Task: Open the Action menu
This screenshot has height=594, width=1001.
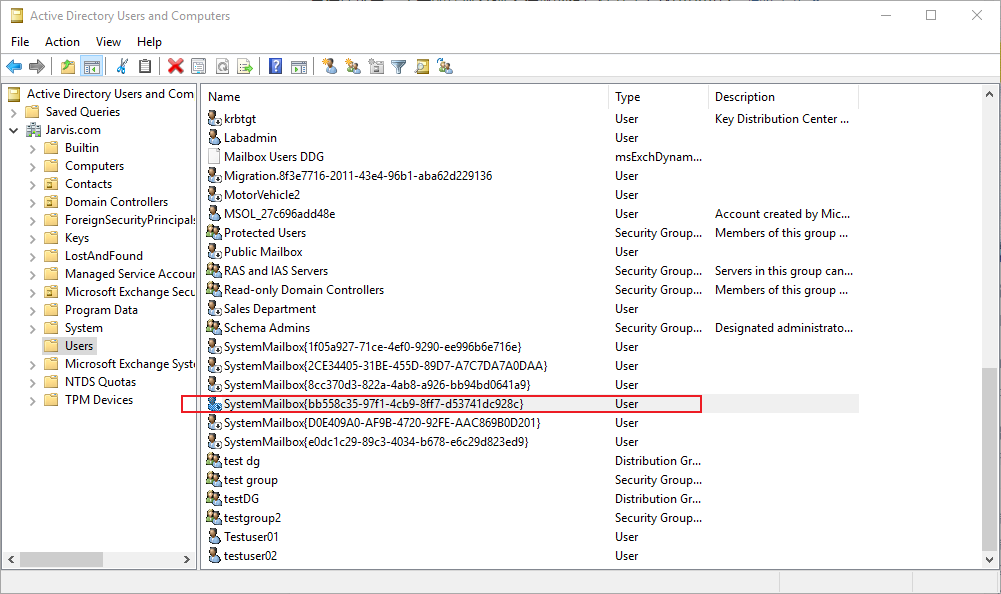Action: coord(63,42)
